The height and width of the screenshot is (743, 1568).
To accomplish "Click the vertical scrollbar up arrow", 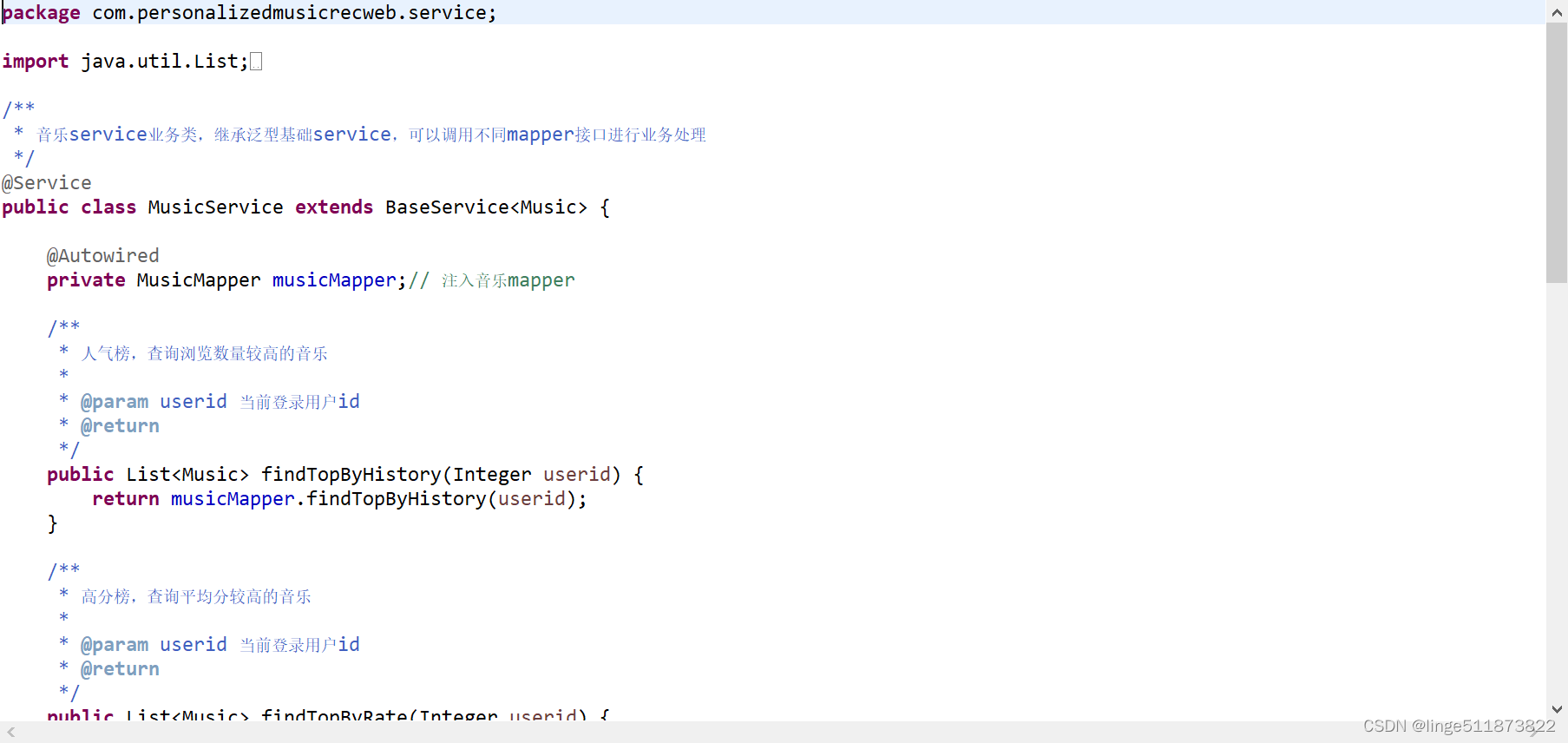I will tap(1557, 11).
